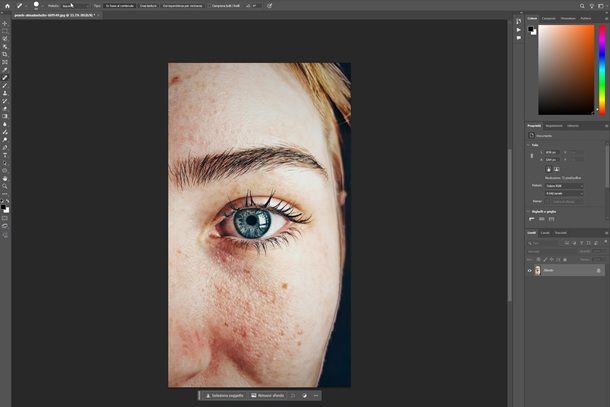
Task: Select the Brush tool
Action: tap(5, 86)
